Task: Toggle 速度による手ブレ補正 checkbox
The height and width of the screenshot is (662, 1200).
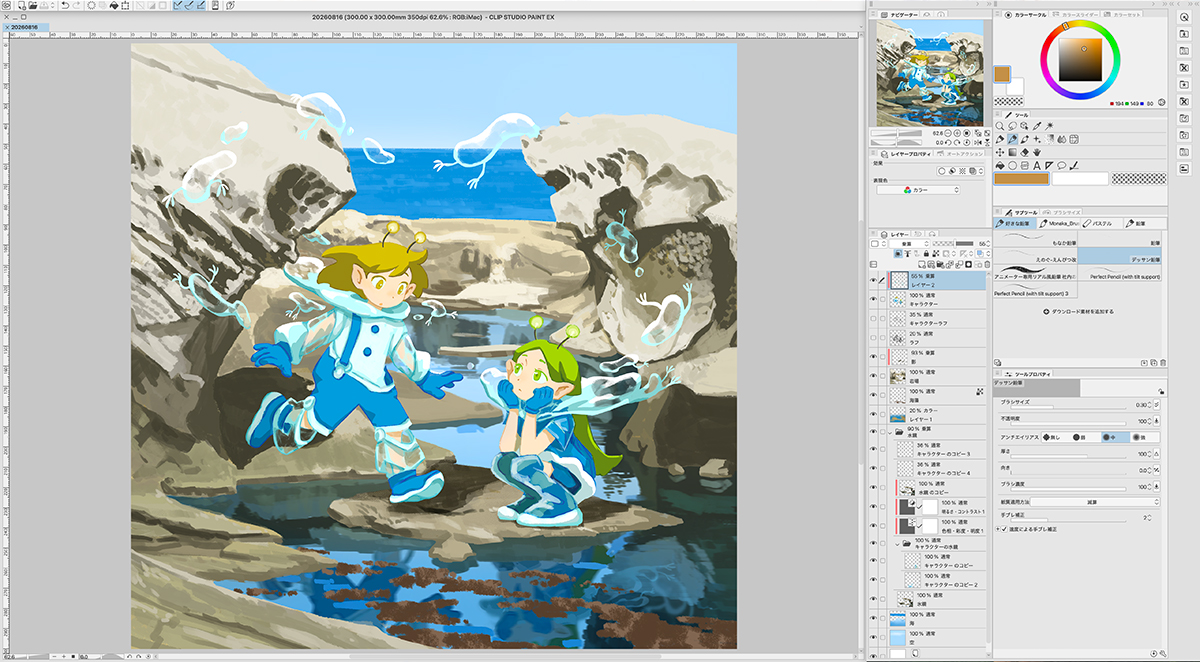Action: point(1004,529)
